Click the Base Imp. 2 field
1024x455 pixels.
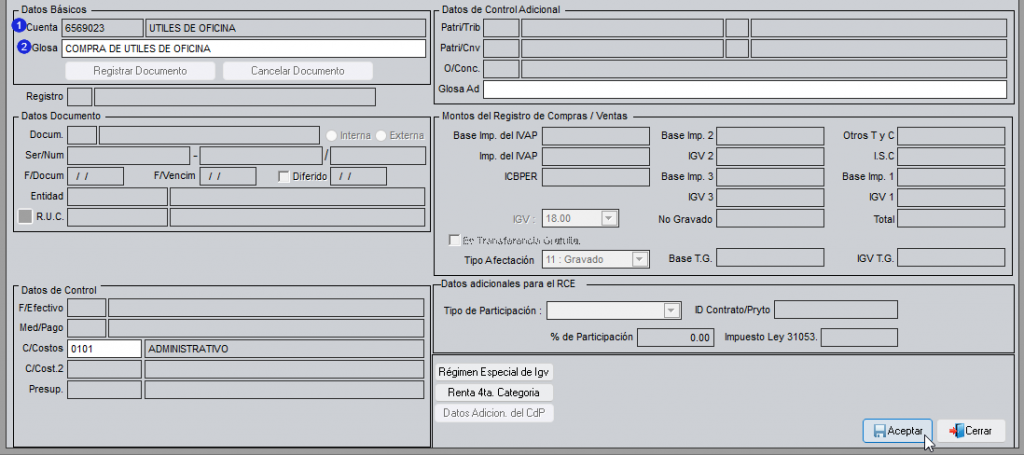point(771,136)
